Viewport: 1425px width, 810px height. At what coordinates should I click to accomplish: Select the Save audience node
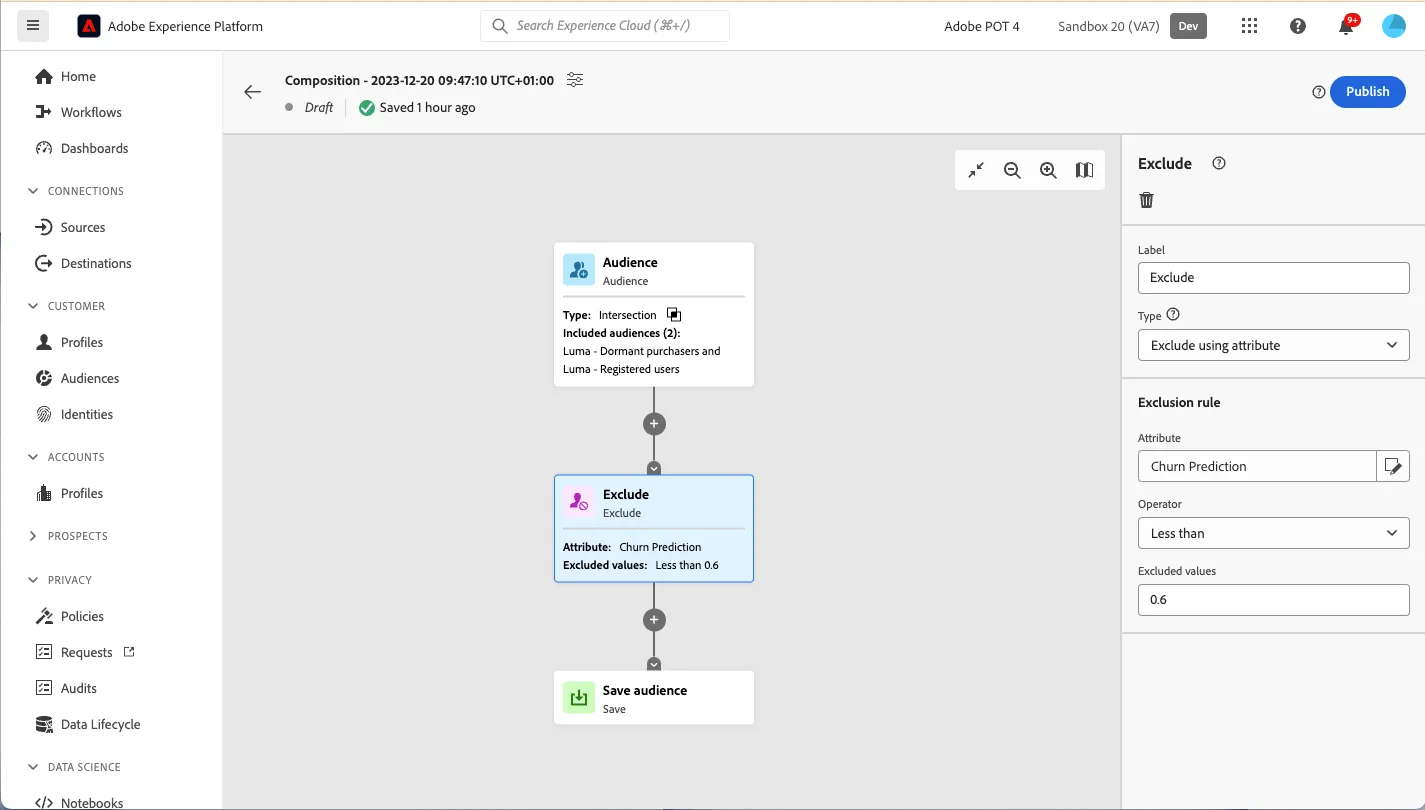[x=654, y=697]
